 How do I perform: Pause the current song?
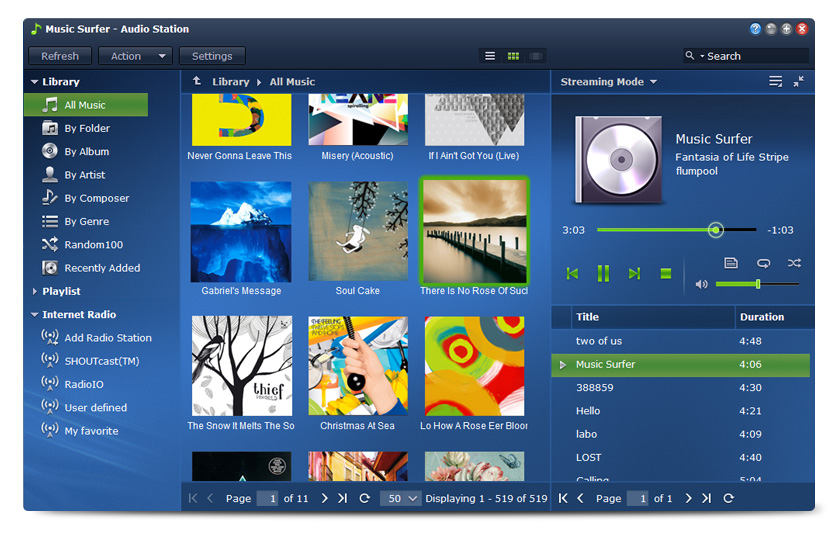point(603,274)
